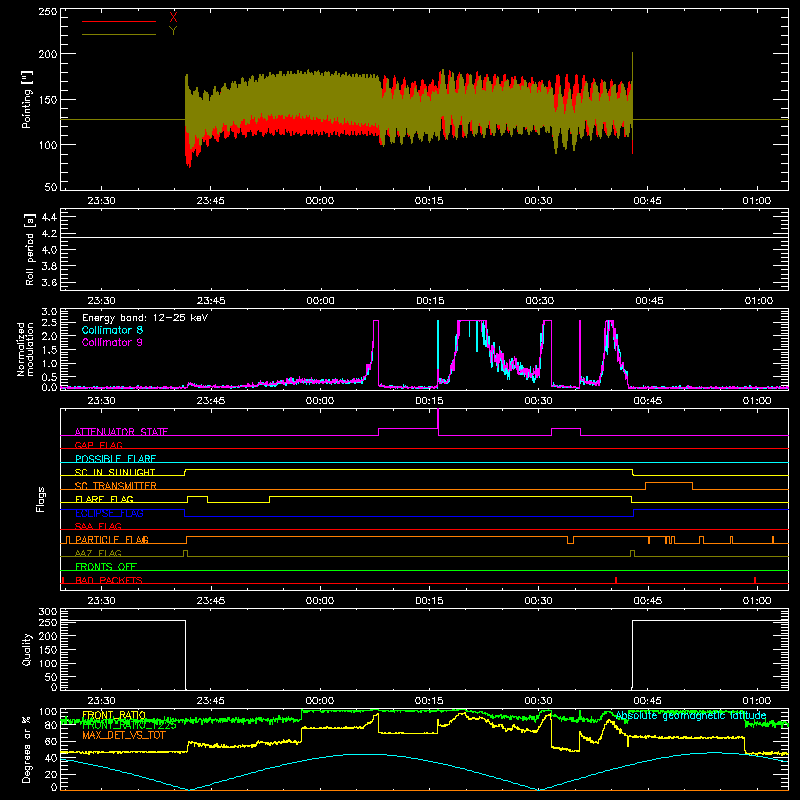Select the FRONT_RATIO legend entry
The image size is (800, 800).
pyautogui.click(x=114, y=715)
